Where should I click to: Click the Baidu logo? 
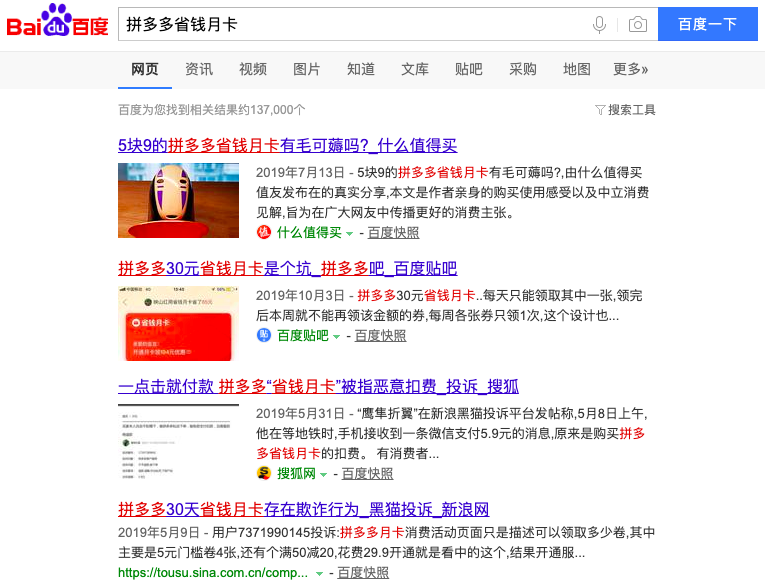(x=57, y=22)
